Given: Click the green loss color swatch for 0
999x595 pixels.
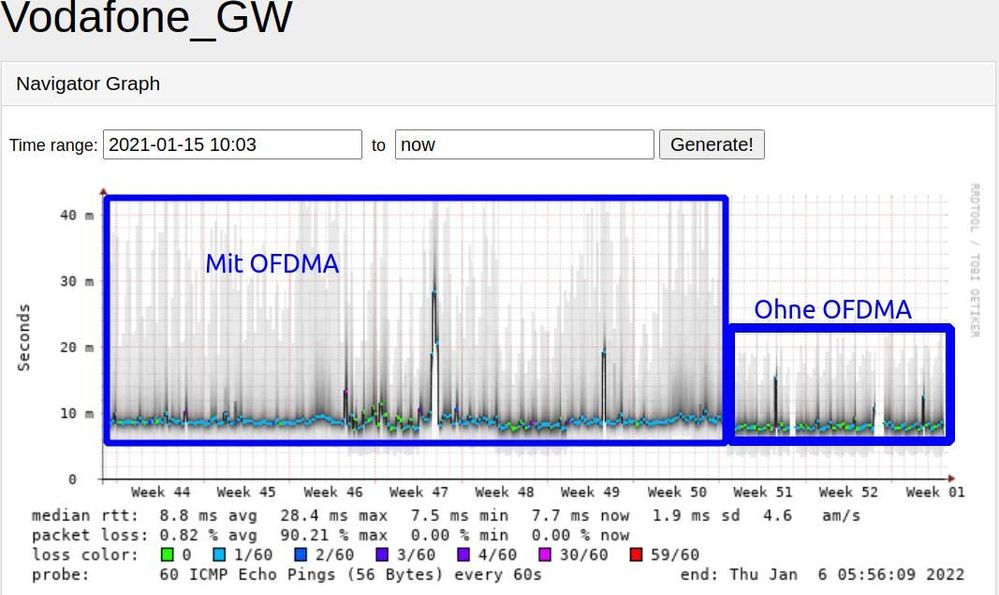Looking at the screenshot, I should pyautogui.click(x=167, y=555).
